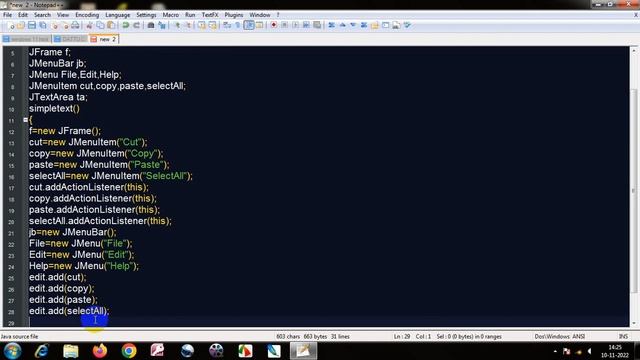640x360 pixels.
Task: Click Run Macro Multiple Times icon
Action: 306,25
